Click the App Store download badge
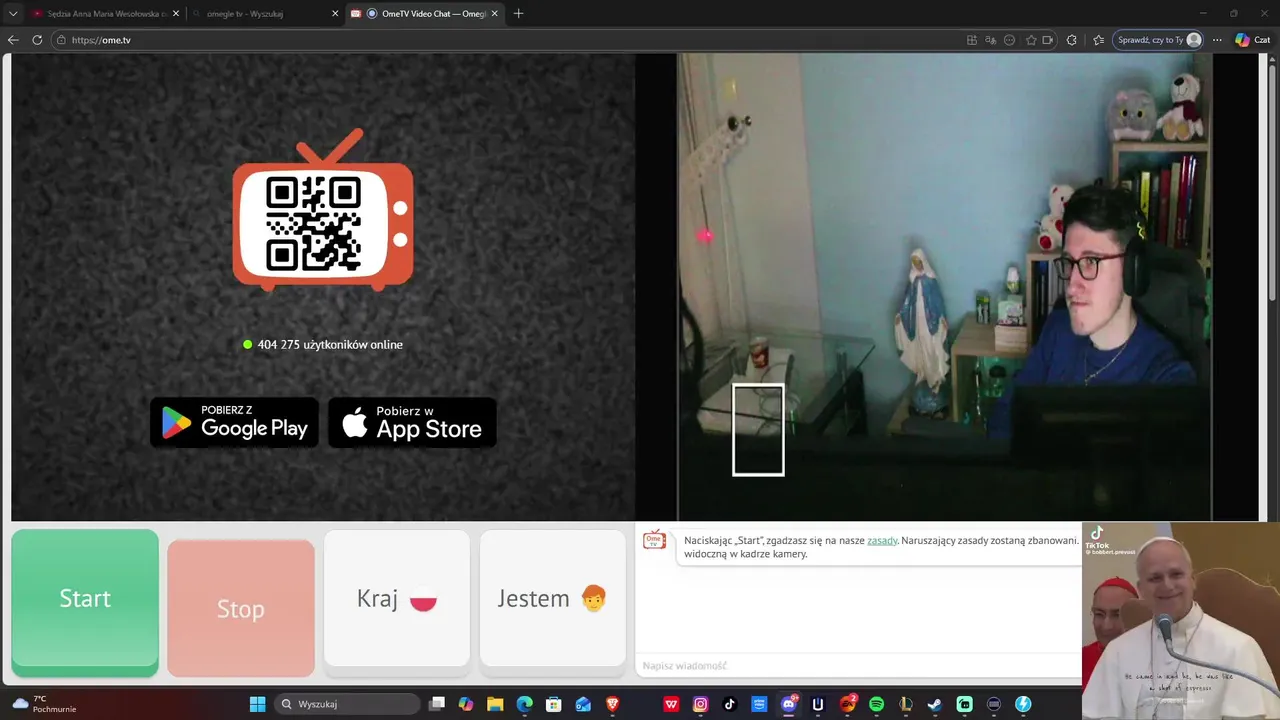Viewport: 1280px width, 720px height. tap(412, 423)
